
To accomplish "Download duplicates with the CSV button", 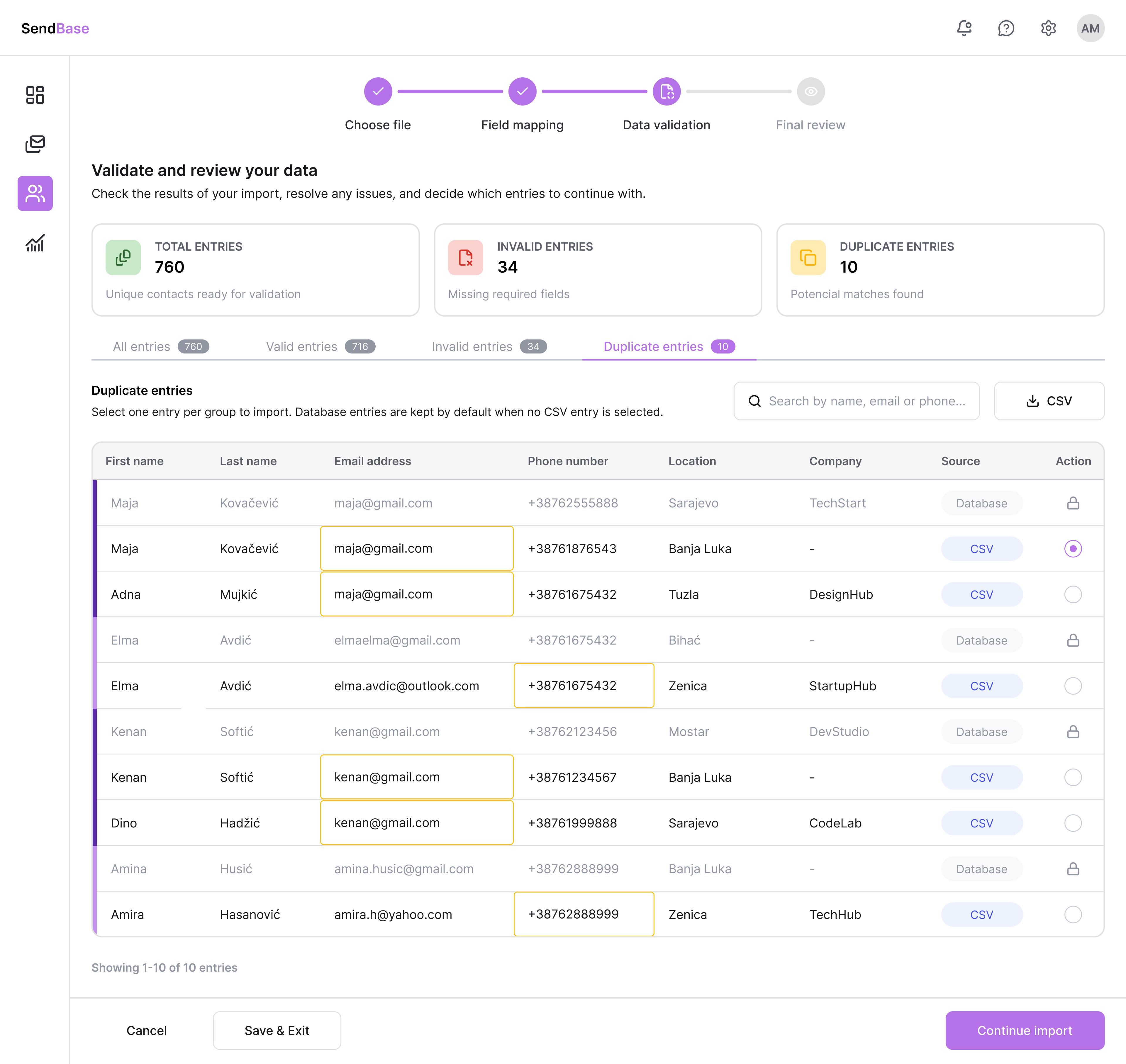I will point(1048,401).
